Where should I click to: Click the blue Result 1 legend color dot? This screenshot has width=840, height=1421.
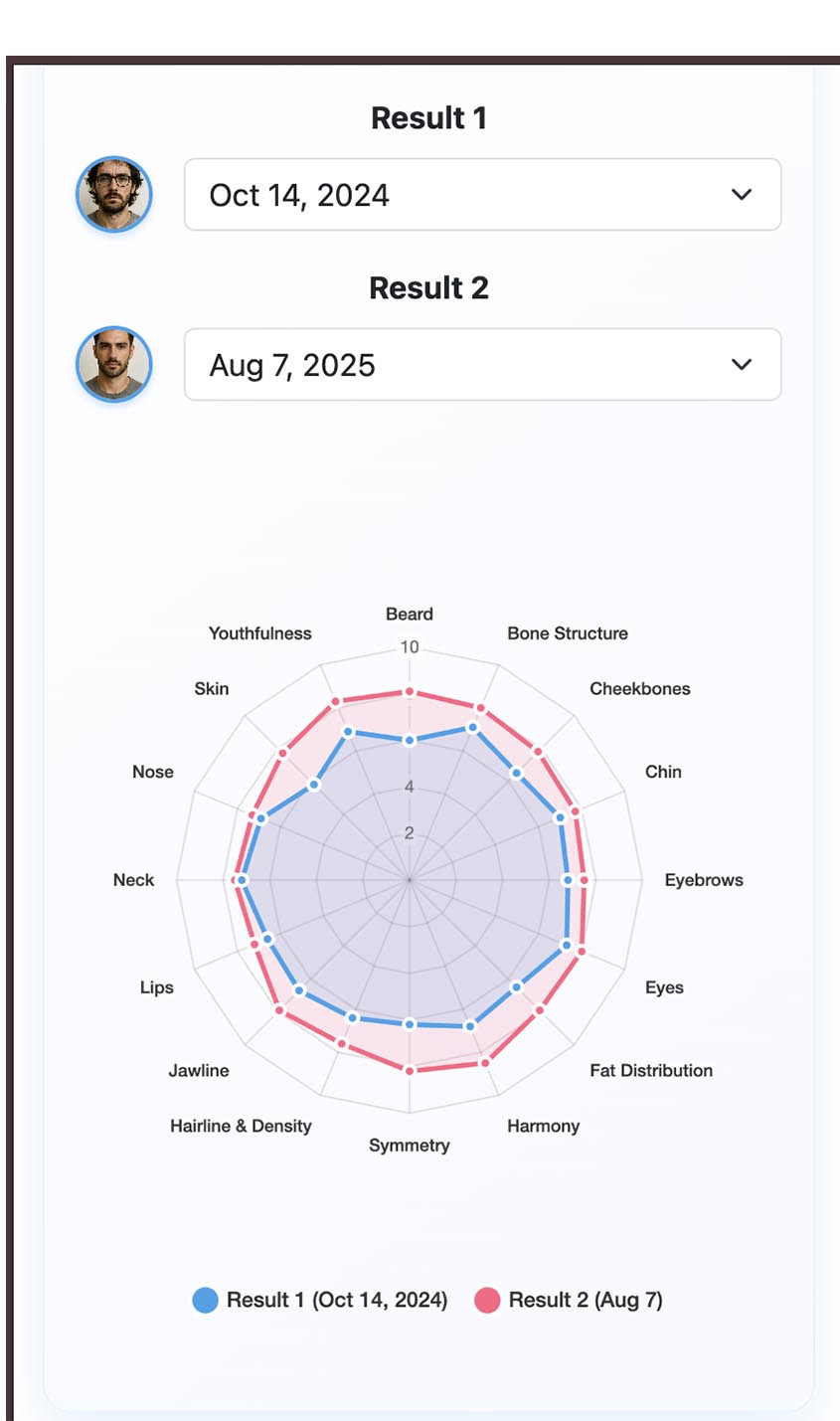coord(205,1300)
